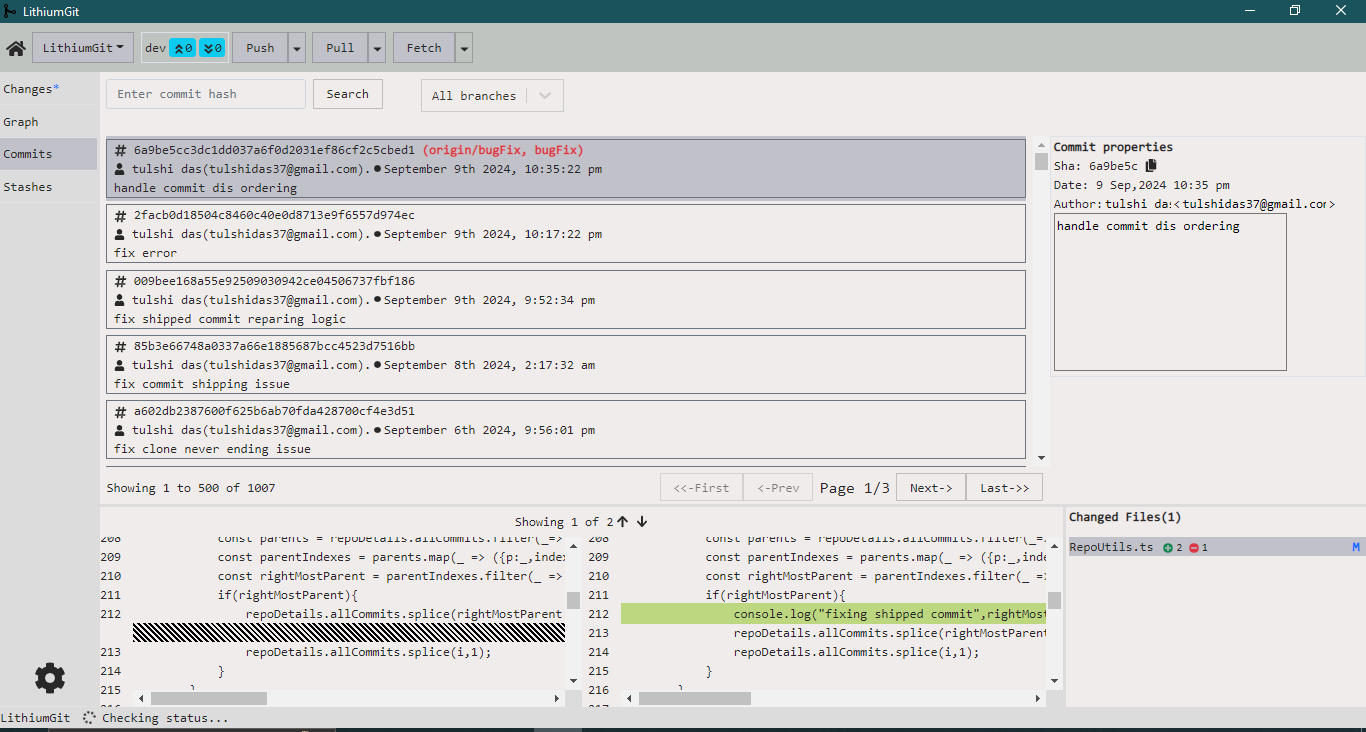This screenshot has height=732, width=1366.
Task: Expand the Fetch options dropdown arrow
Action: point(464,48)
